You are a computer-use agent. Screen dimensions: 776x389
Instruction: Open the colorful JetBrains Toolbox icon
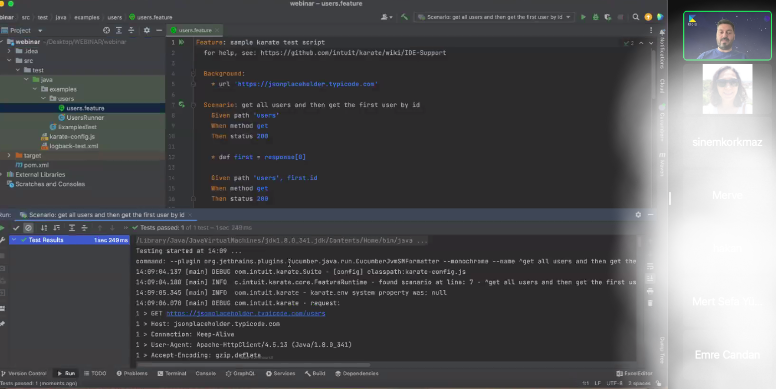[x=660, y=17]
